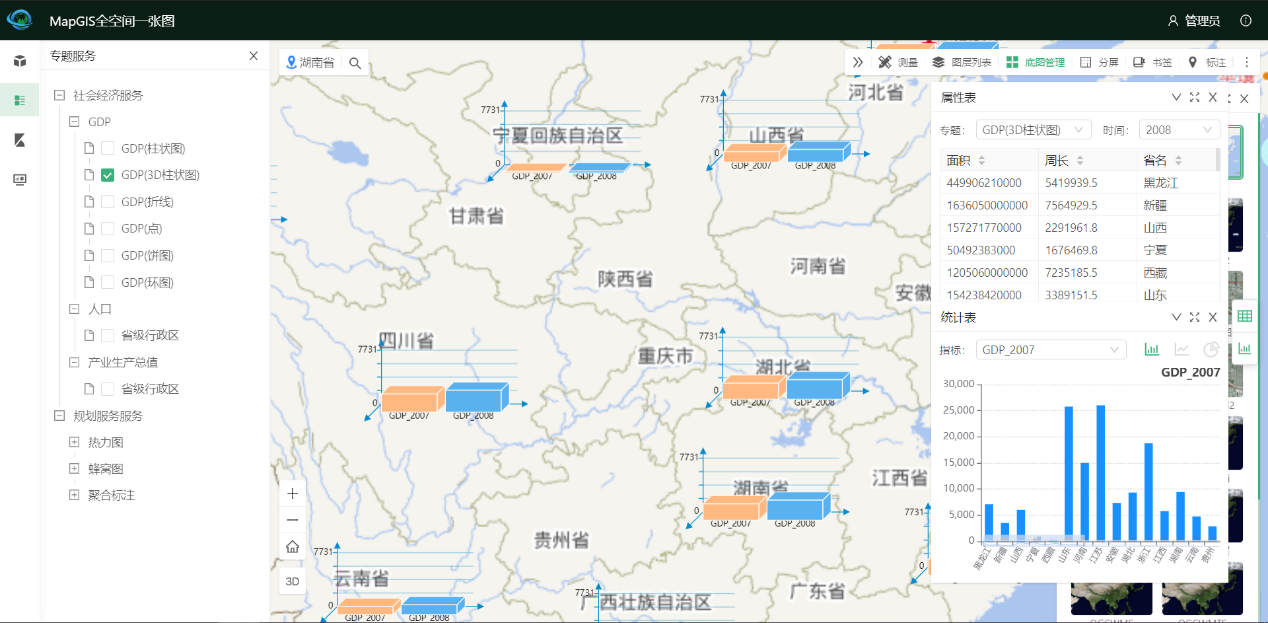Open the 指标 GDP_2007 dropdown
The image size is (1268, 623).
pyautogui.click(x=1051, y=350)
